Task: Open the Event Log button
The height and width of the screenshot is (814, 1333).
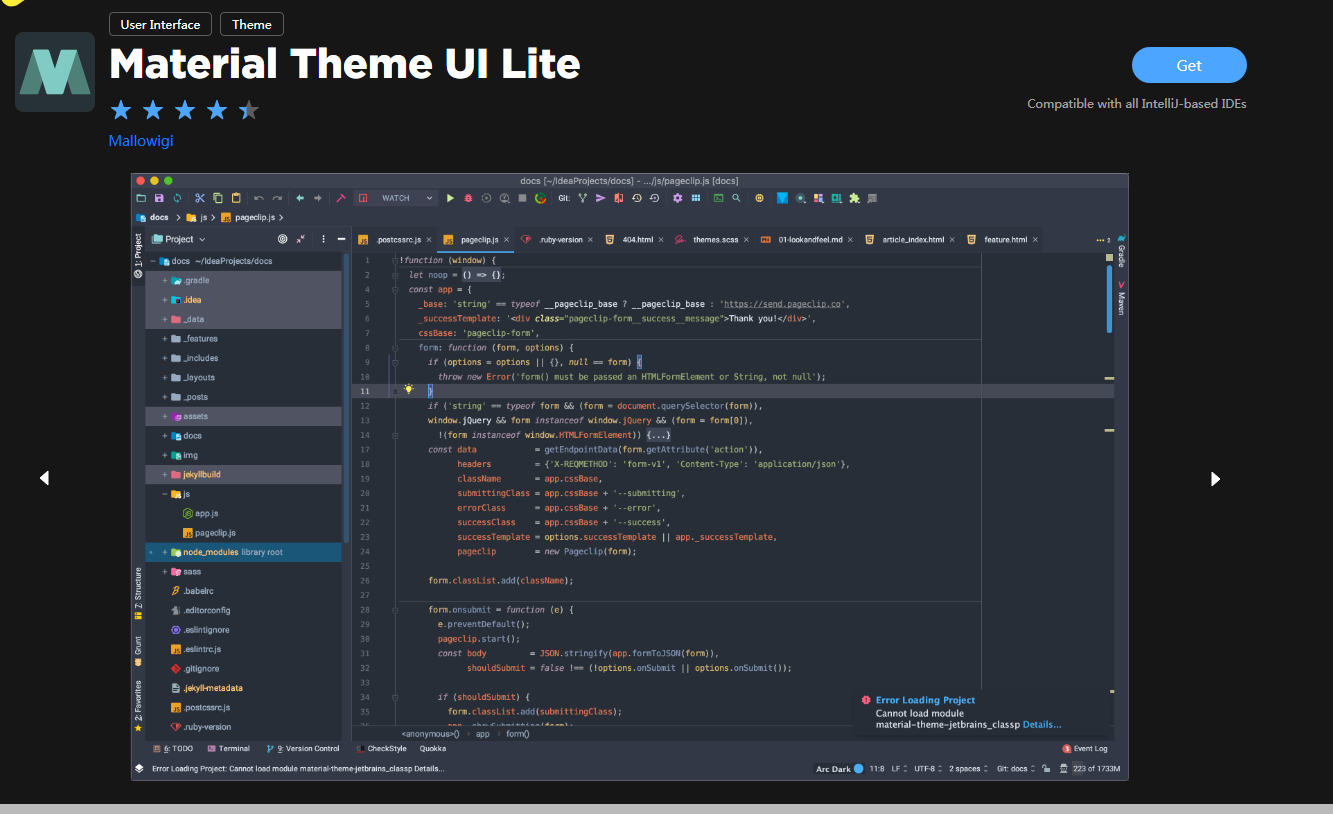Action: tap(1085, 748)
